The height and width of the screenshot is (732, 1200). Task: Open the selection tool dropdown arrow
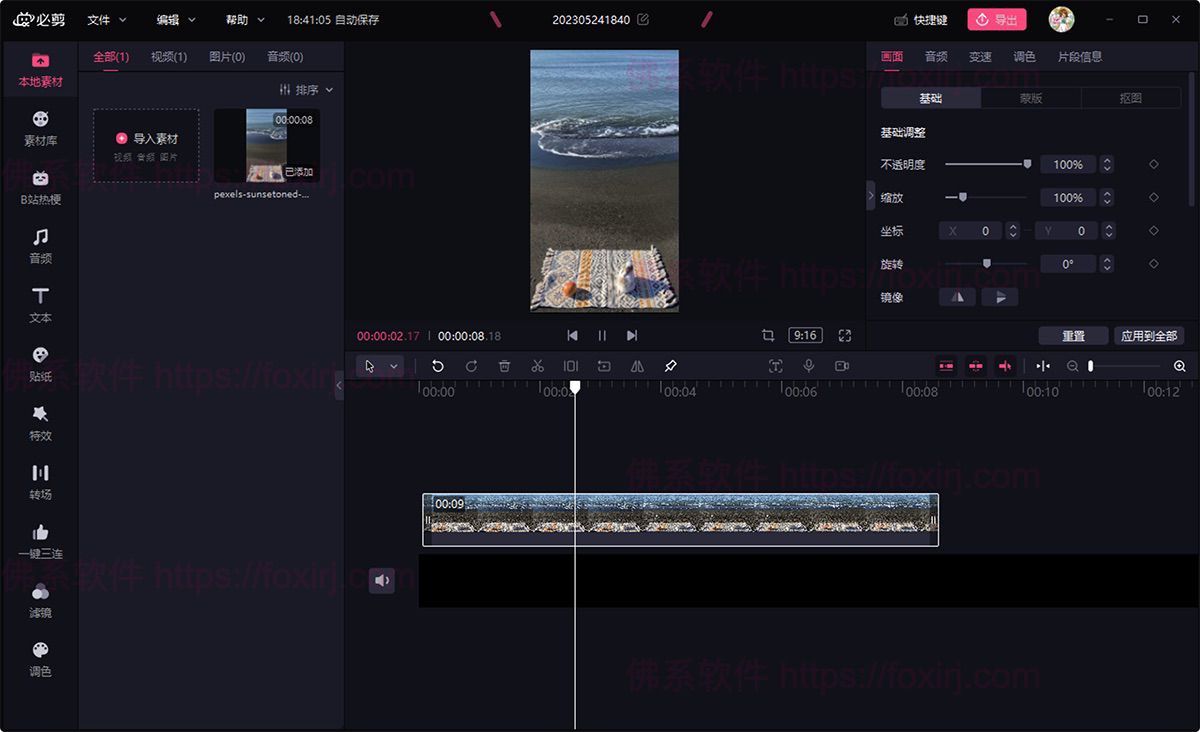[394, 366]
